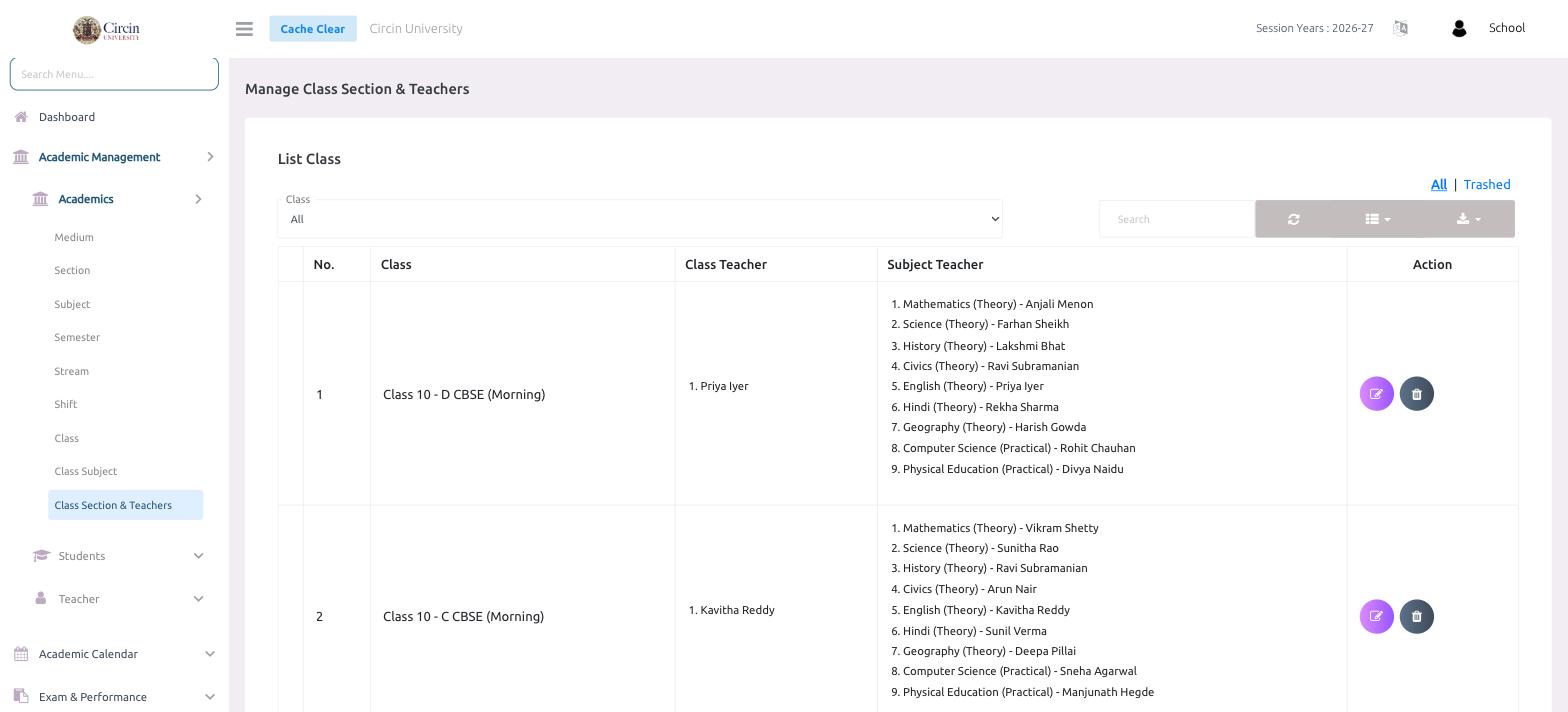The width and height of the screenshot is (1568, 712).
Task: Refresh the class list table
Action: (1293, 219)
